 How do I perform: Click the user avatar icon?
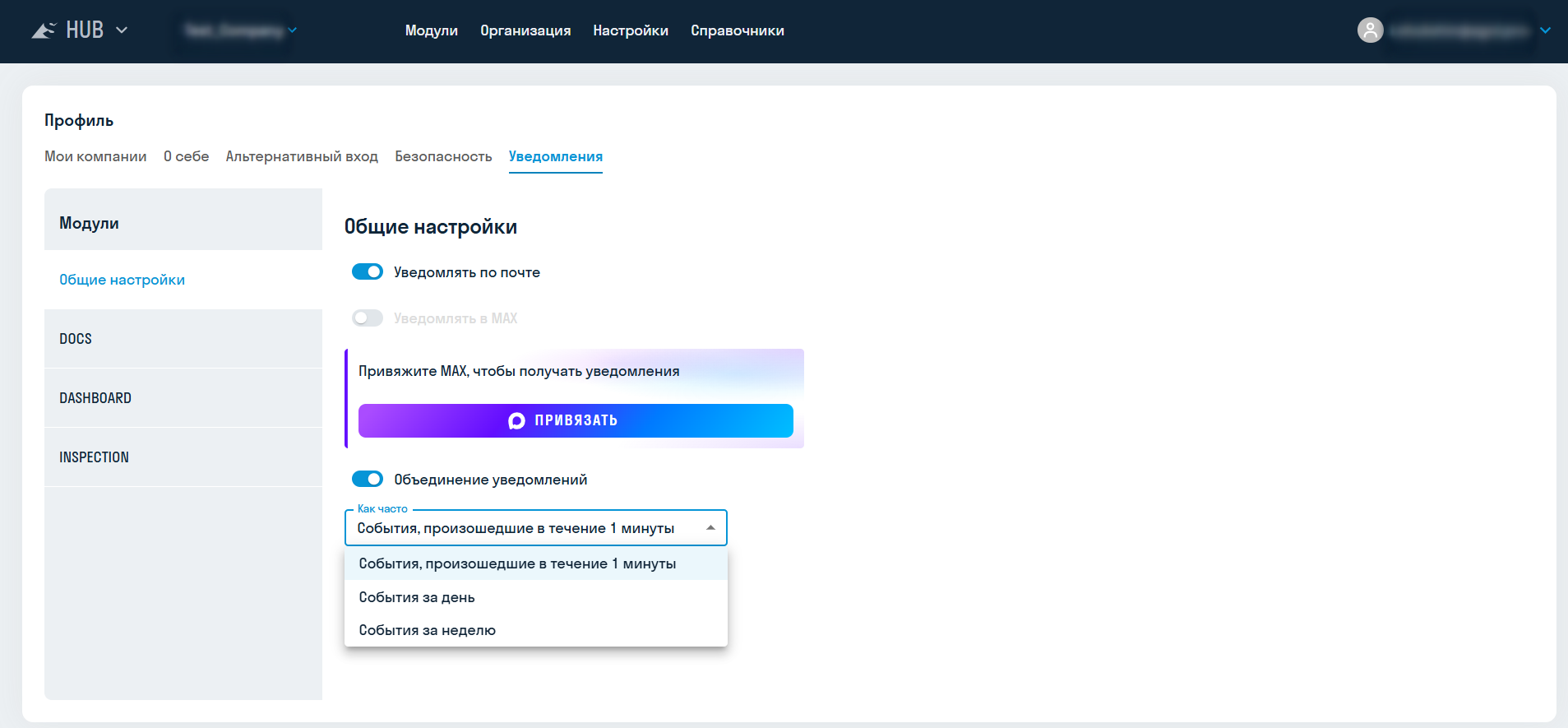point(1370,30)
